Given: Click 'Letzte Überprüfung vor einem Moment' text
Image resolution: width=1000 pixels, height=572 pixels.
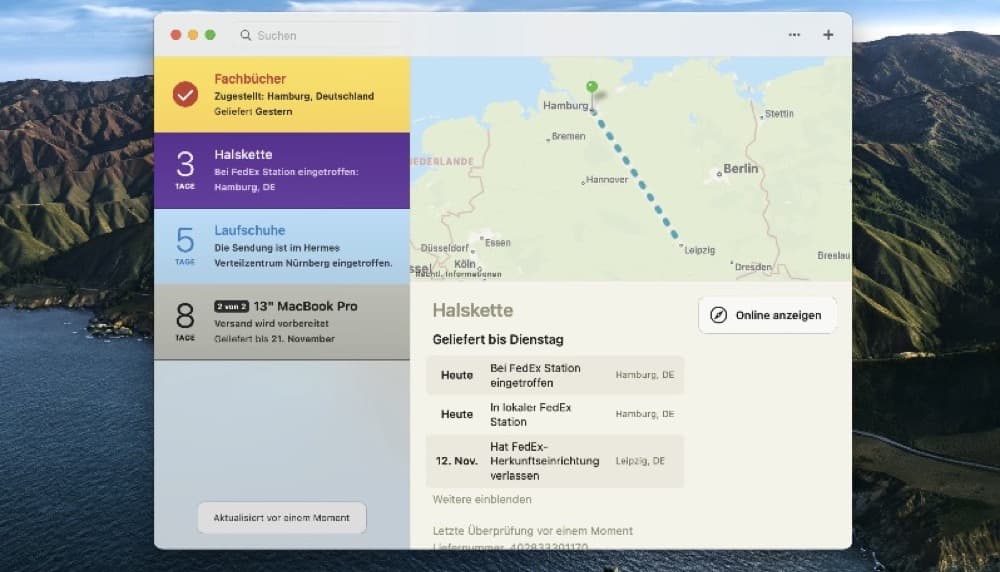Looking at the screenshot, I should coord(533,531).
